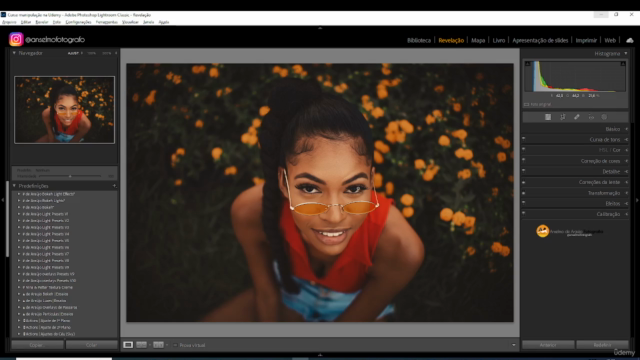Open the Editar menu
This screenshot has width=640, height=360.
coord(26,22)
